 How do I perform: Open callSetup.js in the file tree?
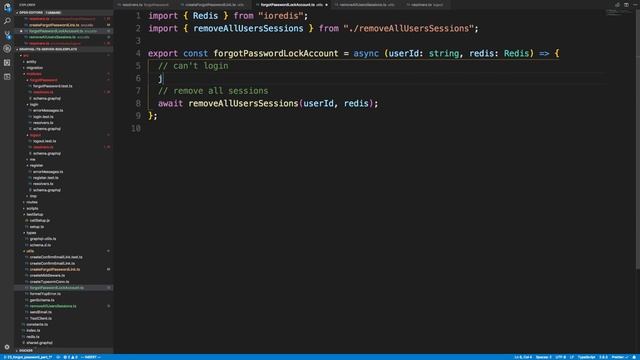pos(40,220)
